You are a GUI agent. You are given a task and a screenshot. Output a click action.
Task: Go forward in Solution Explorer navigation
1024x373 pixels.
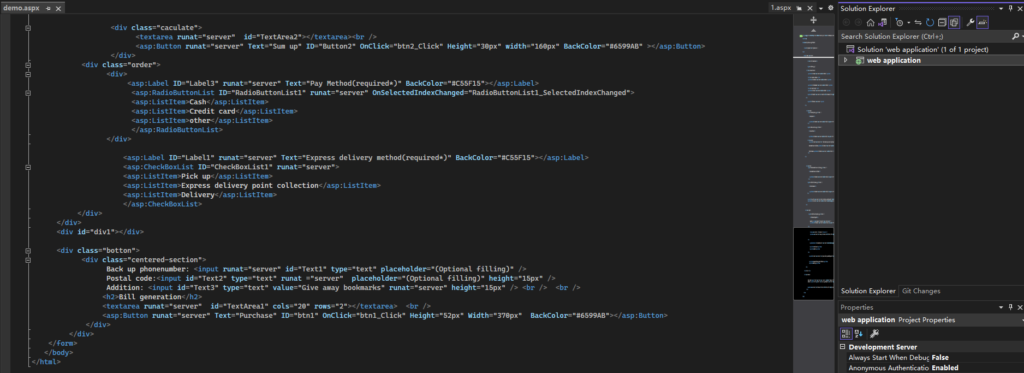858,22
